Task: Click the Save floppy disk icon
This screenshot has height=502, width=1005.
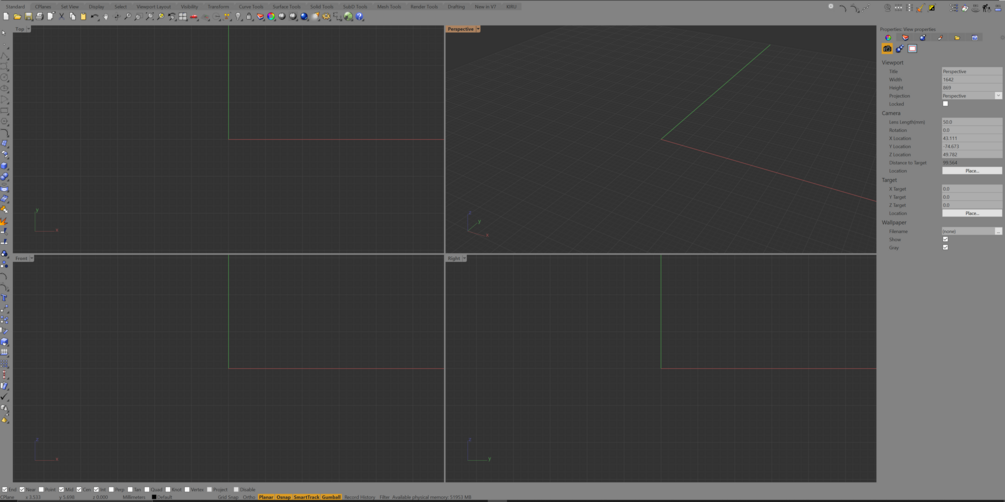Action: tap(29, 16)
